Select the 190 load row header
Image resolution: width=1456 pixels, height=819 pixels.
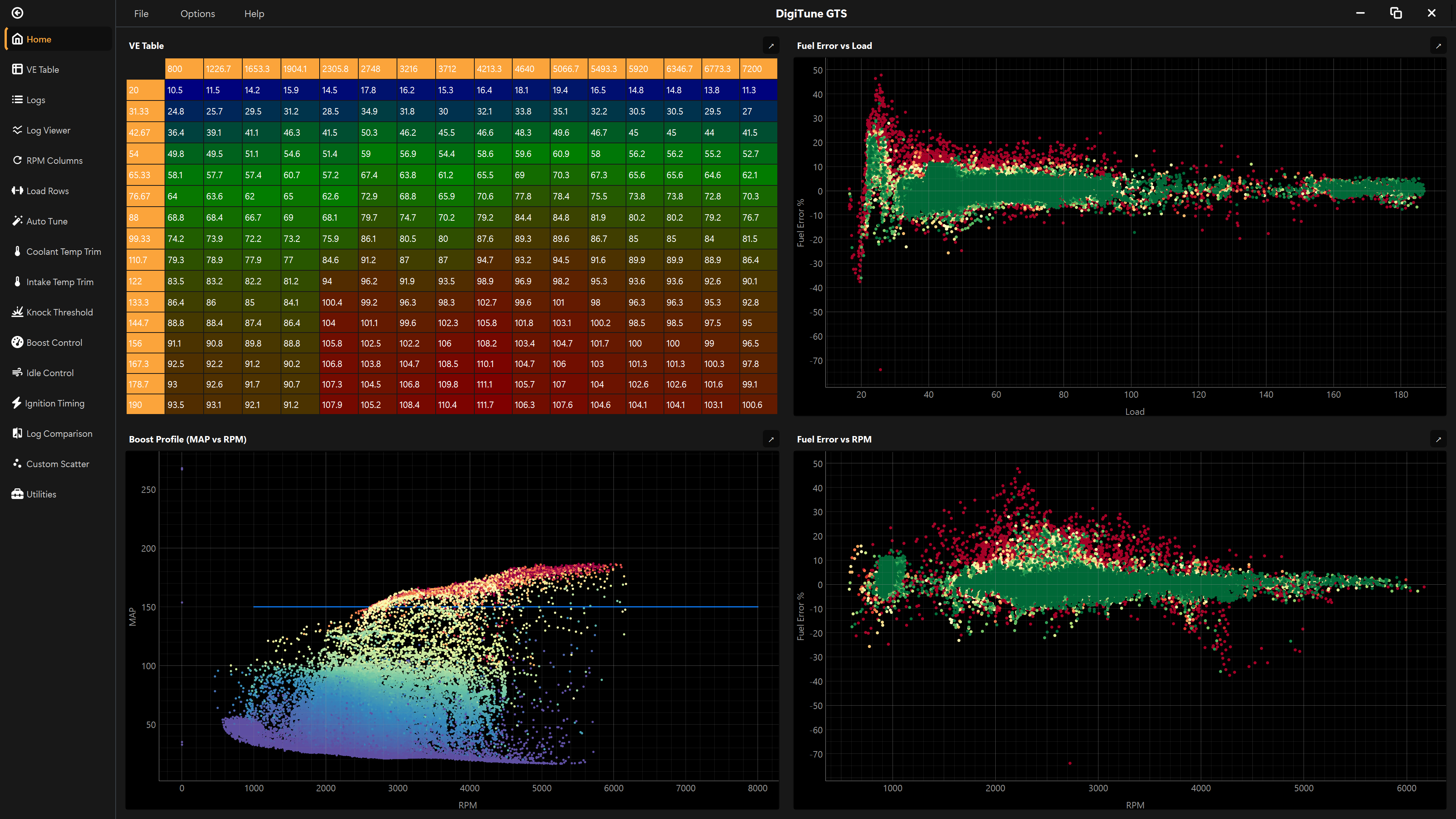click(145, 405)
